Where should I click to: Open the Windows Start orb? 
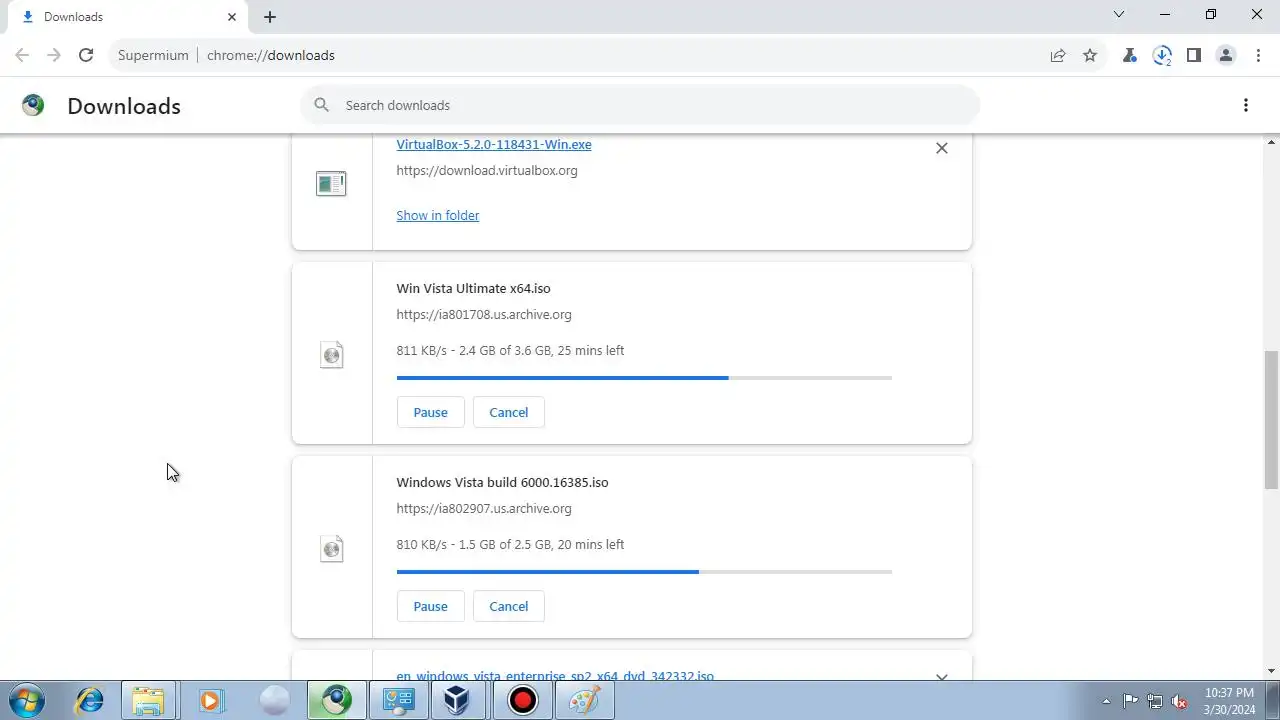pyautogui.click(x=27, y=701)
